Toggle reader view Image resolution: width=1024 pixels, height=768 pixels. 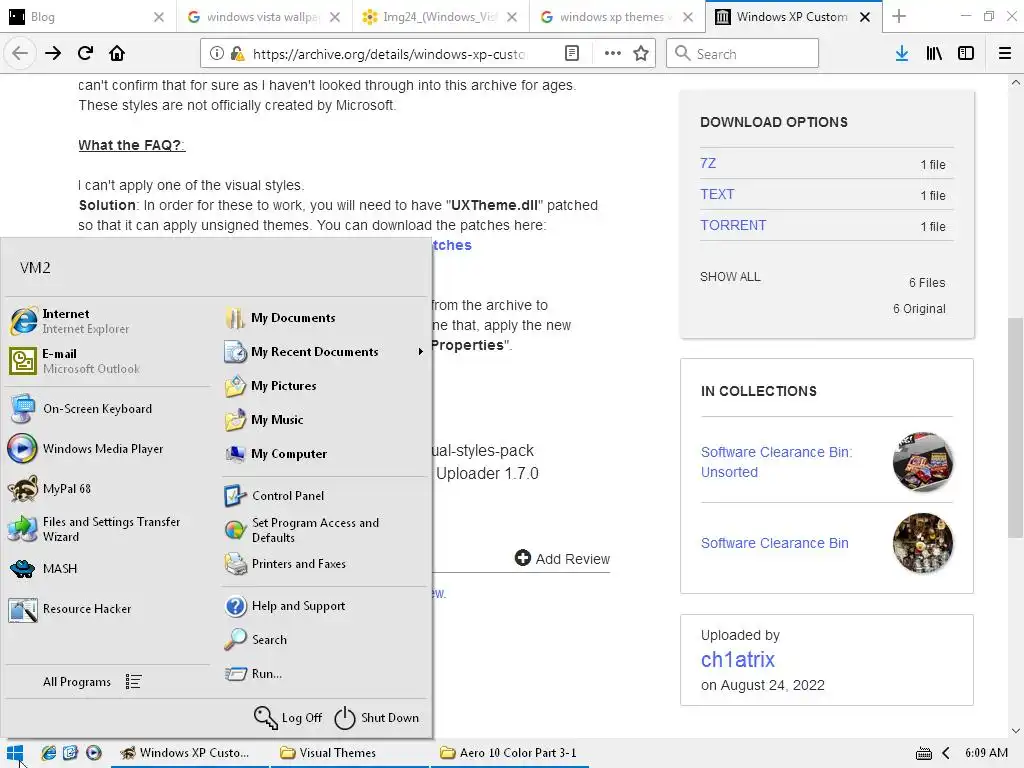(x=571, y=54)
